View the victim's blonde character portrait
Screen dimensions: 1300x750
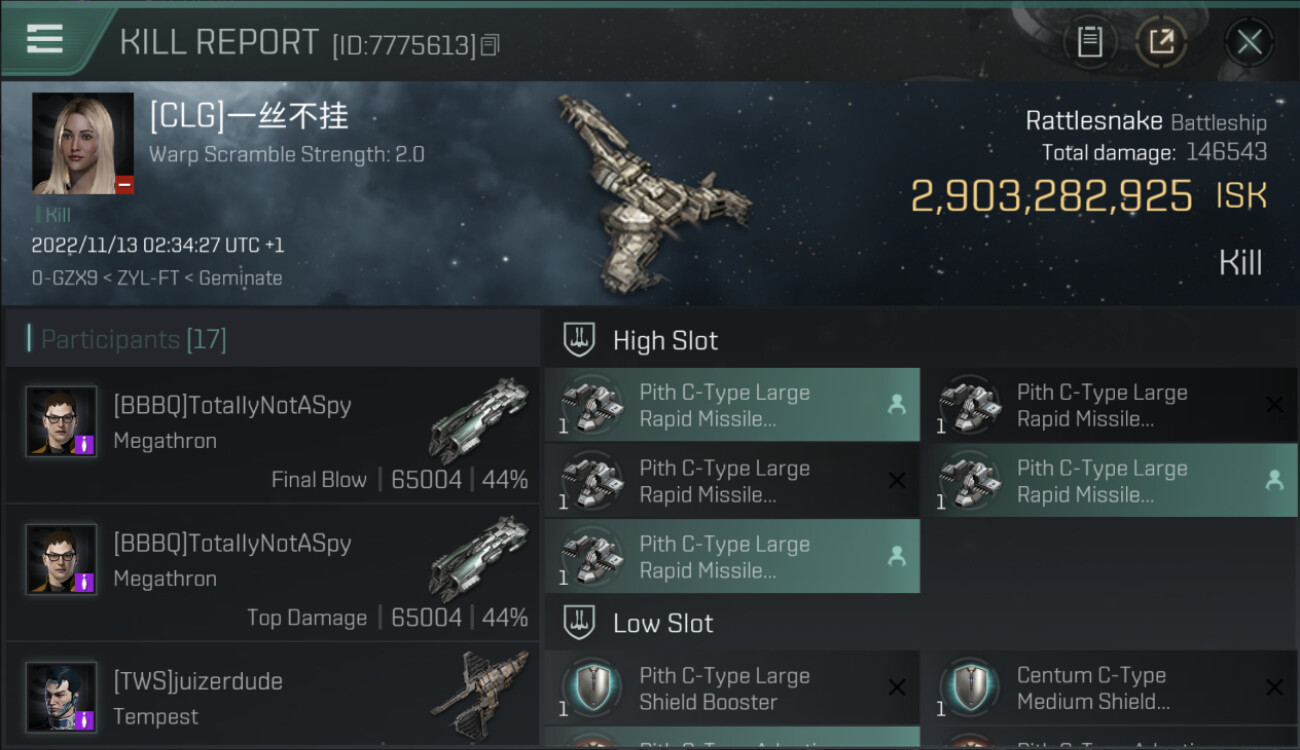(x=83, y=143)
